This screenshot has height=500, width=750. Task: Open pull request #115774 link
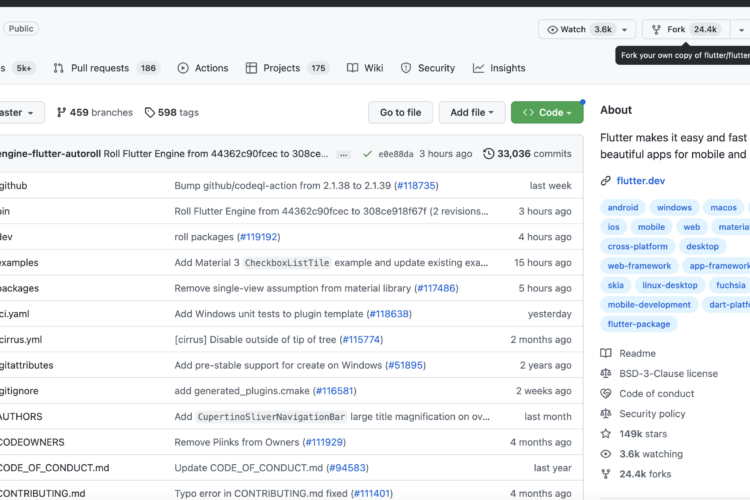361,340
